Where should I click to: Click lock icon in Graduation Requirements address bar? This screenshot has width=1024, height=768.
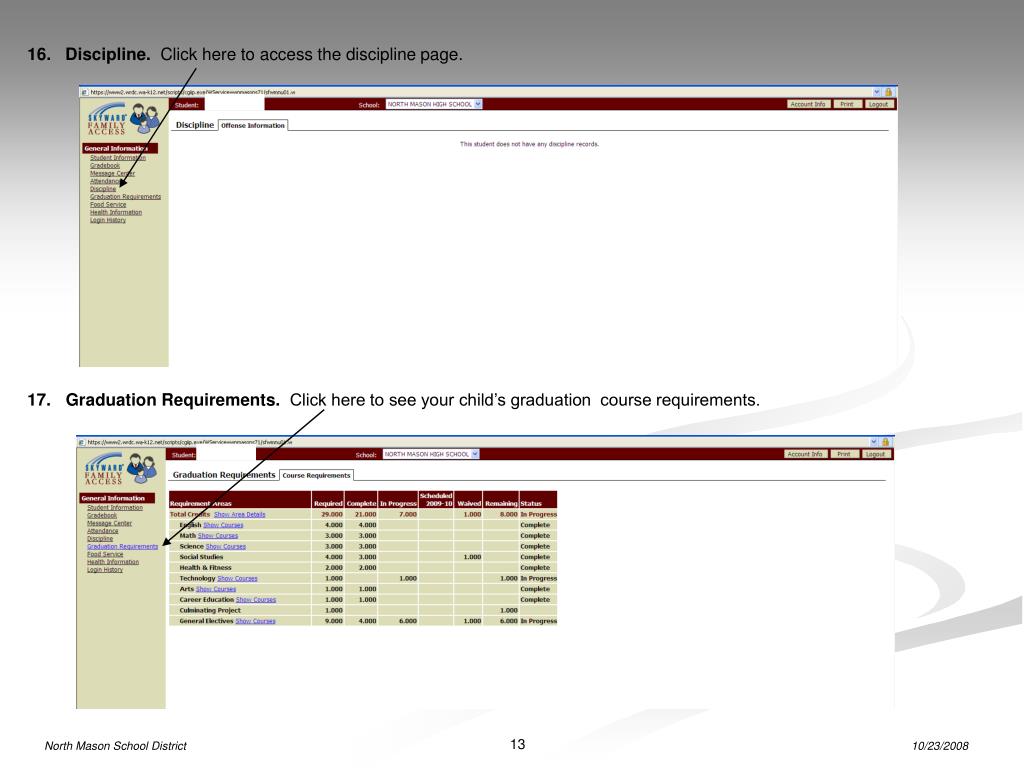886,442
